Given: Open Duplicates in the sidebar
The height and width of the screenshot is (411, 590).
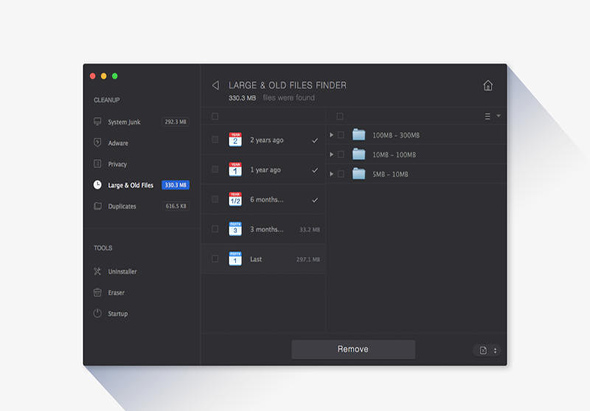Looking at the screenshot, I should click(122, 206).
